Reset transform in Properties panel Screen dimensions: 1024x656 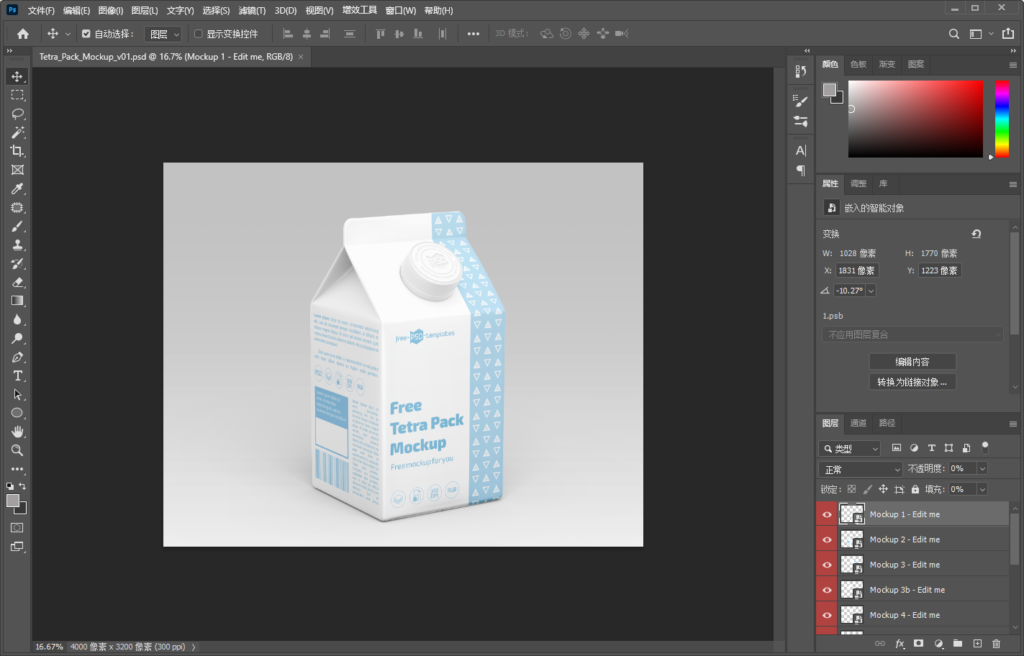coord(976,234)
